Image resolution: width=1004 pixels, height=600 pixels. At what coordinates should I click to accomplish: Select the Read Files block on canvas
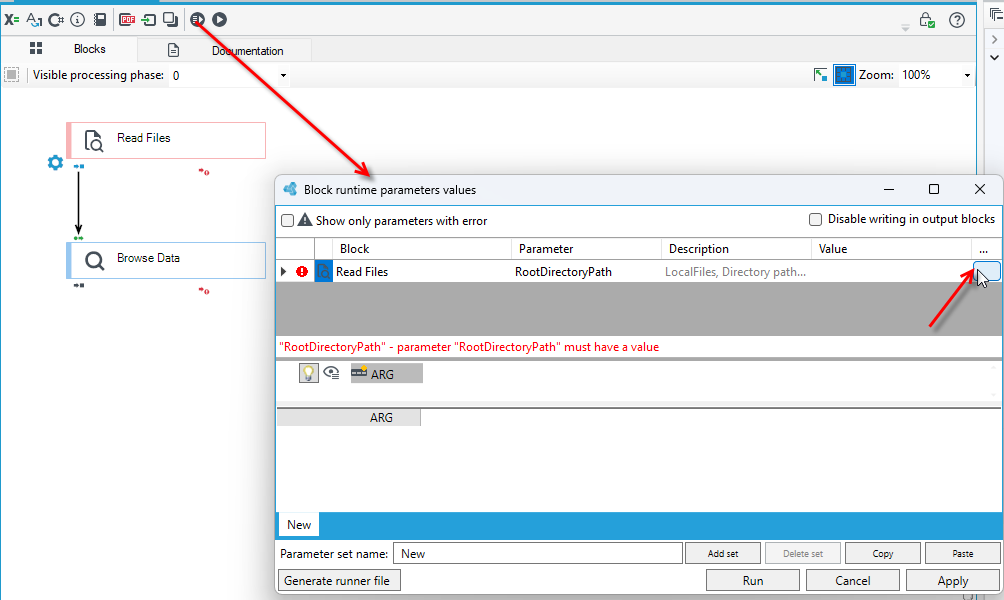[166, 140]
